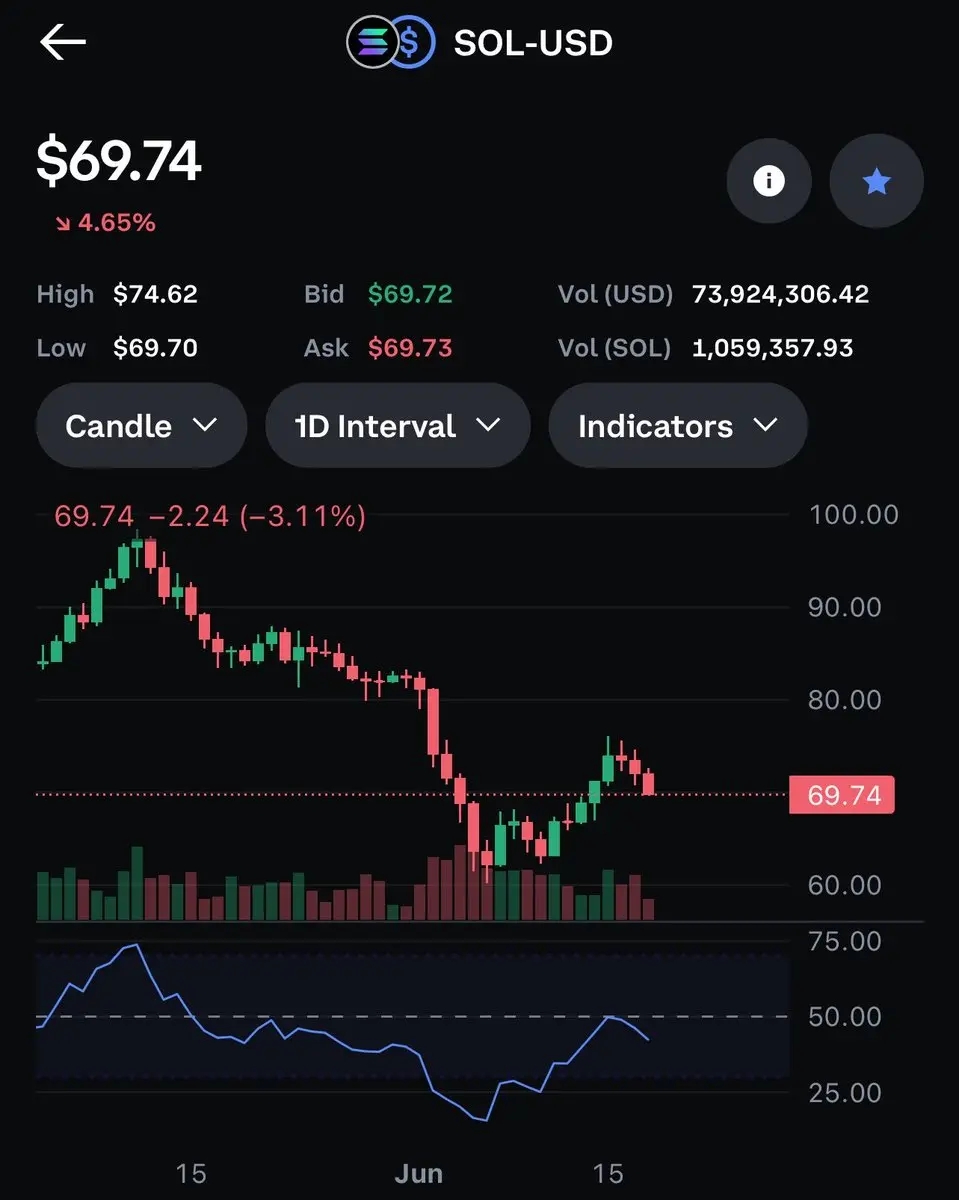Tap the Ask price $69.73
Screen dimensions: 959x1200
pos(410,348)
